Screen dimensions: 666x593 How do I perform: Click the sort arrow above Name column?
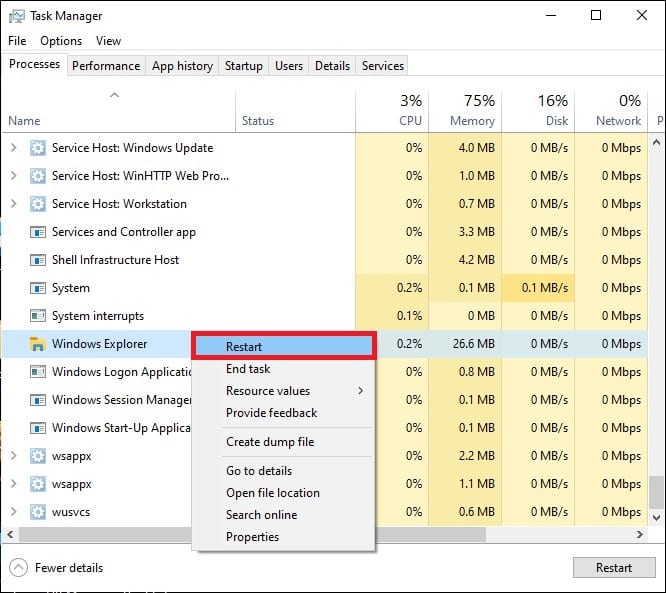114,95
